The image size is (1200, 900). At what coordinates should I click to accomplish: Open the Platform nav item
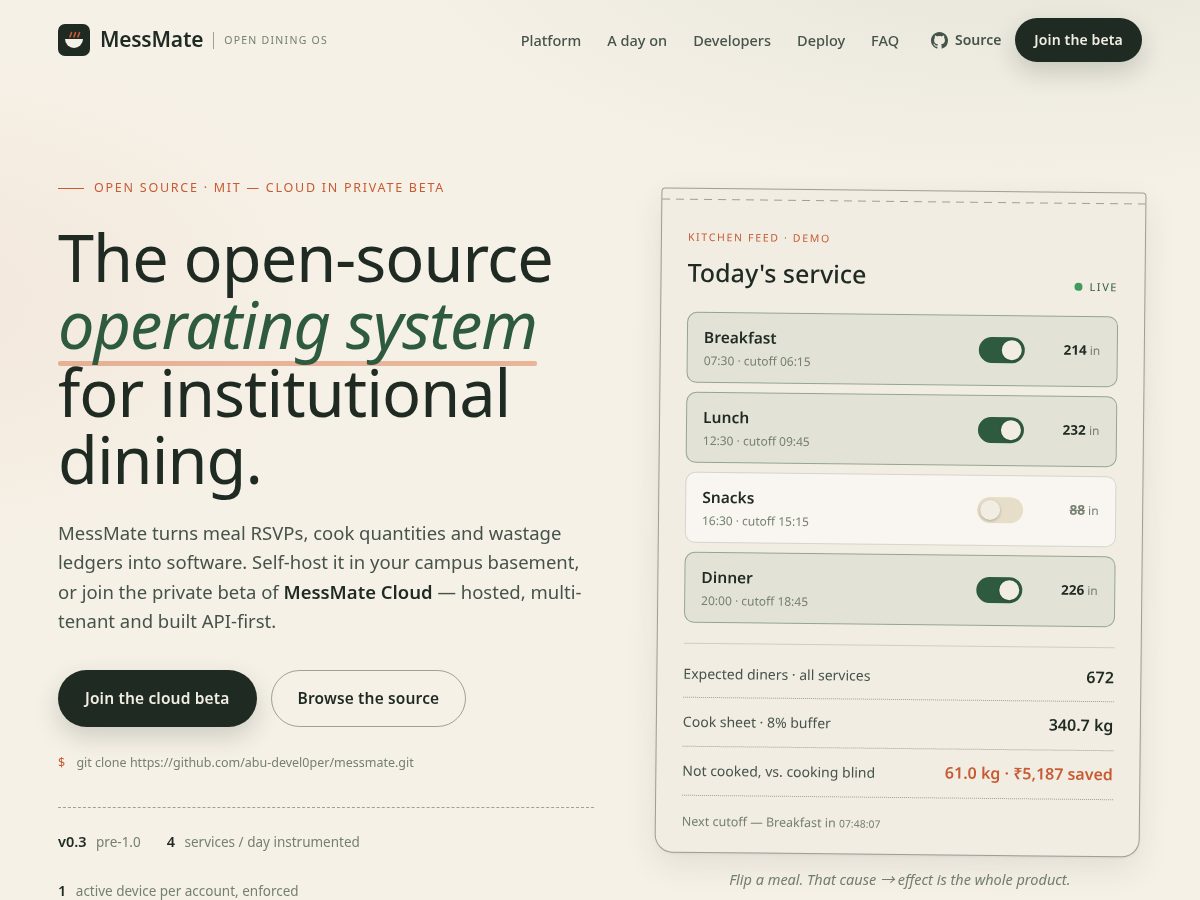pyautogui.click(x=551, y=41)
